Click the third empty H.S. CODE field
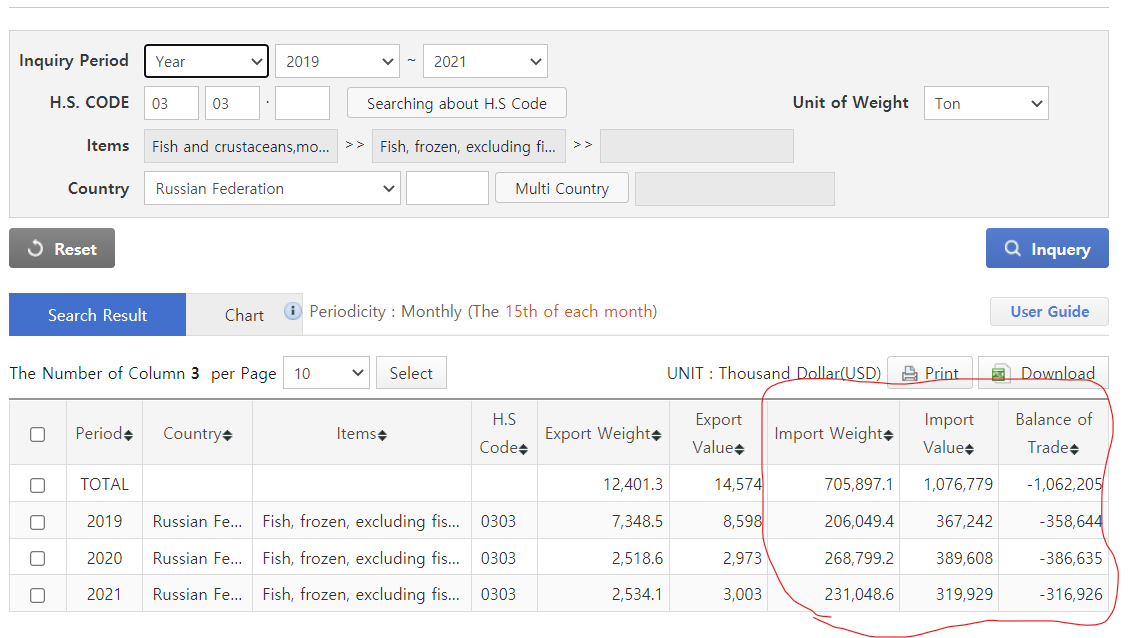The image size is (1128, 638). (302, 103)
